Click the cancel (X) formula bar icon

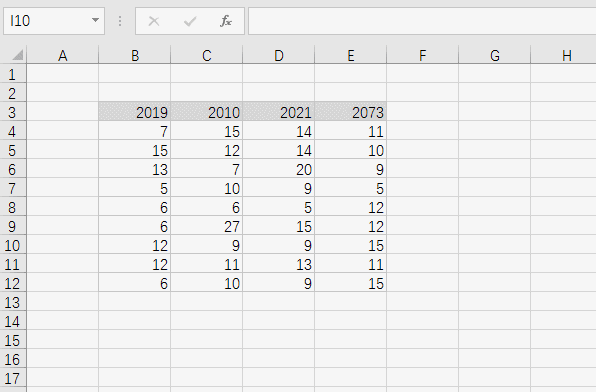[154, 21]
